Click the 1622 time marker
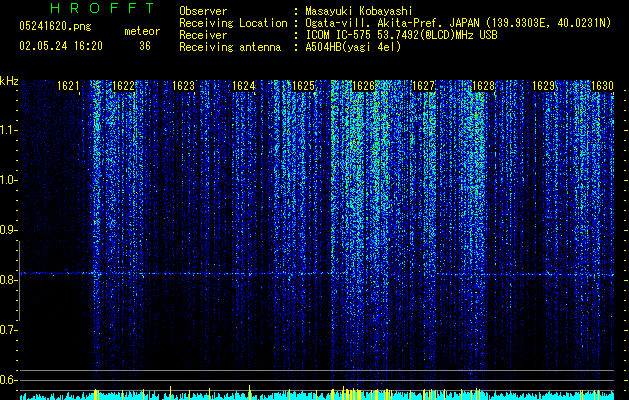Viewport: 629px width, 400px height. coord(124,86)
